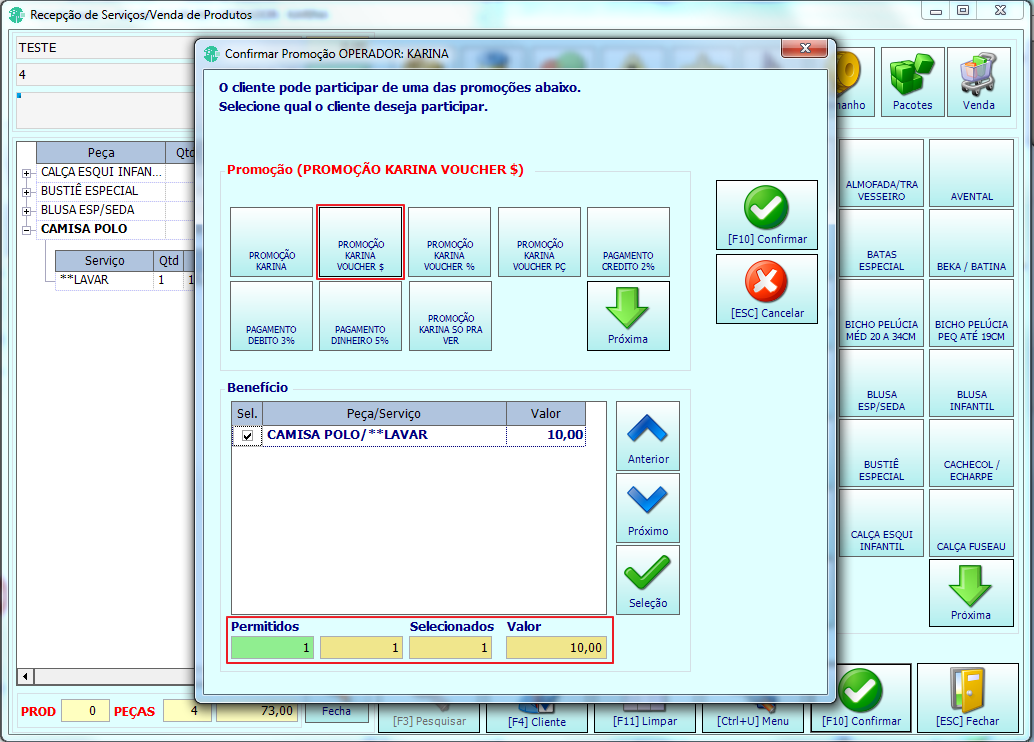This screenshot has width=1034, height=742.
Task: Toggle checkbox for CAMISA POLO/**LAVAR
Action: (x=247, y=435)
